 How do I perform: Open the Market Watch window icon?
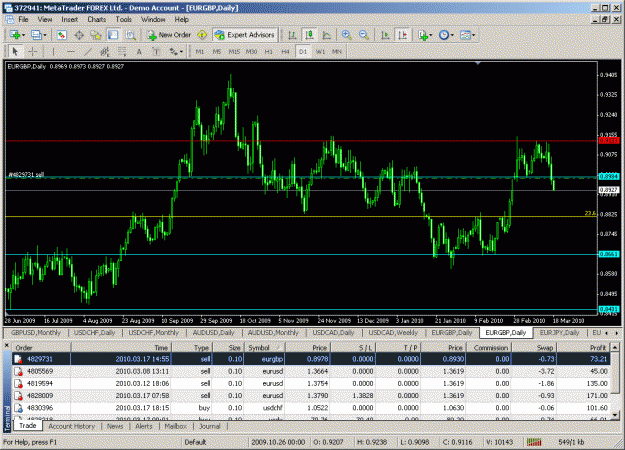point(61,35)
